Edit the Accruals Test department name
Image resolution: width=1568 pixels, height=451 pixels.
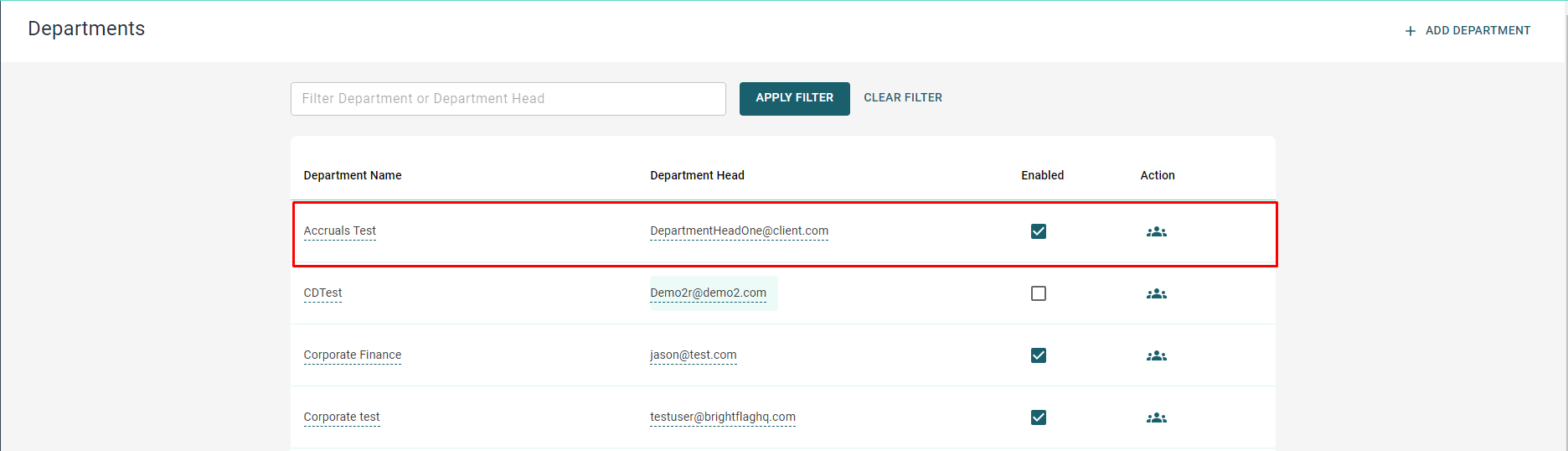coord(340,231)
